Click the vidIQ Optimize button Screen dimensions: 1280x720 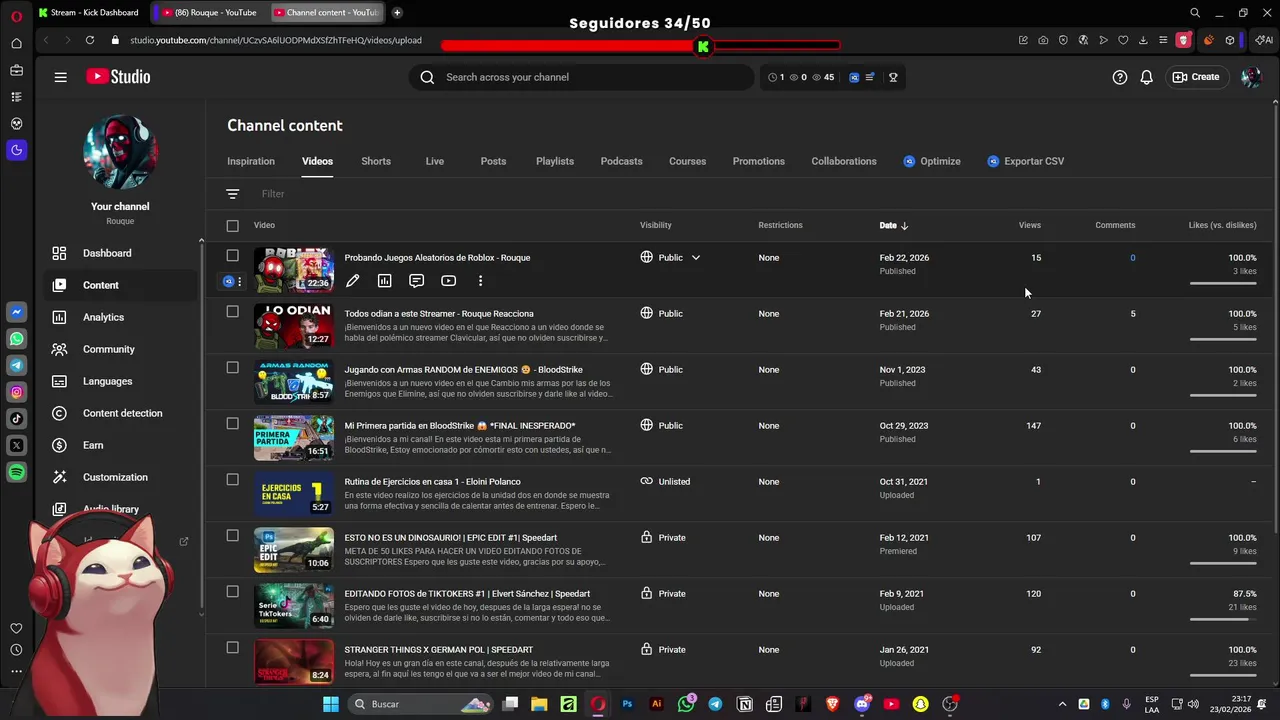click(x=932, y=161)
